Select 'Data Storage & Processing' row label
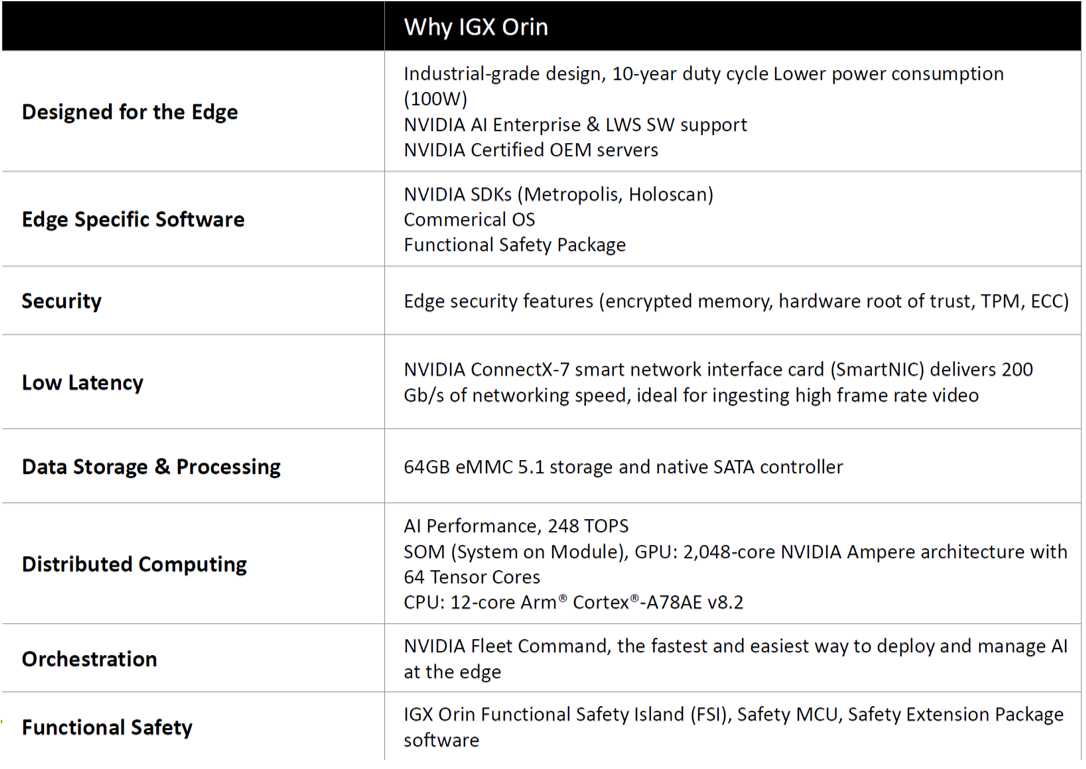 (x=151, y=467)
